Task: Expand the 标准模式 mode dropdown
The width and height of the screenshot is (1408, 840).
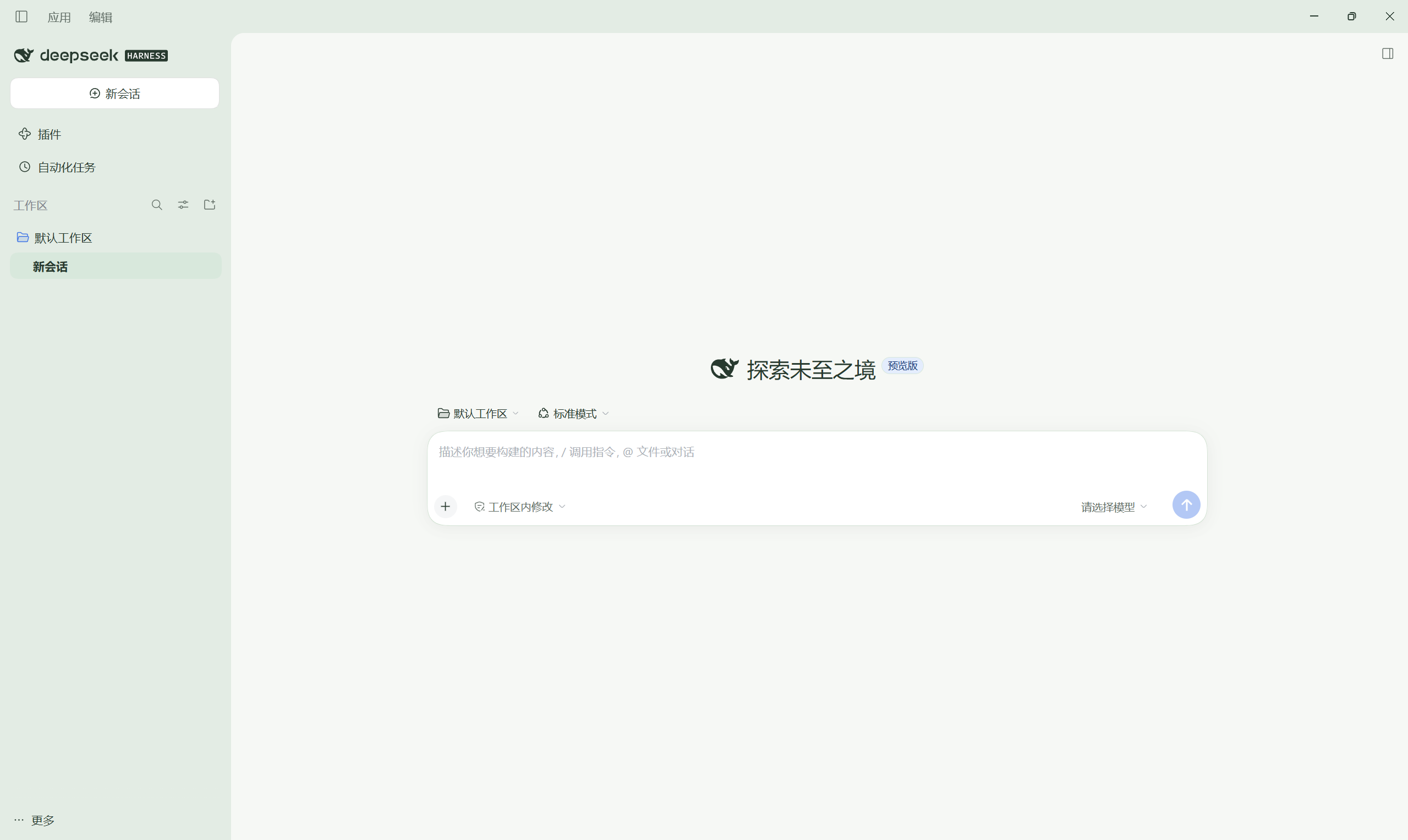Action: (573, 414)
